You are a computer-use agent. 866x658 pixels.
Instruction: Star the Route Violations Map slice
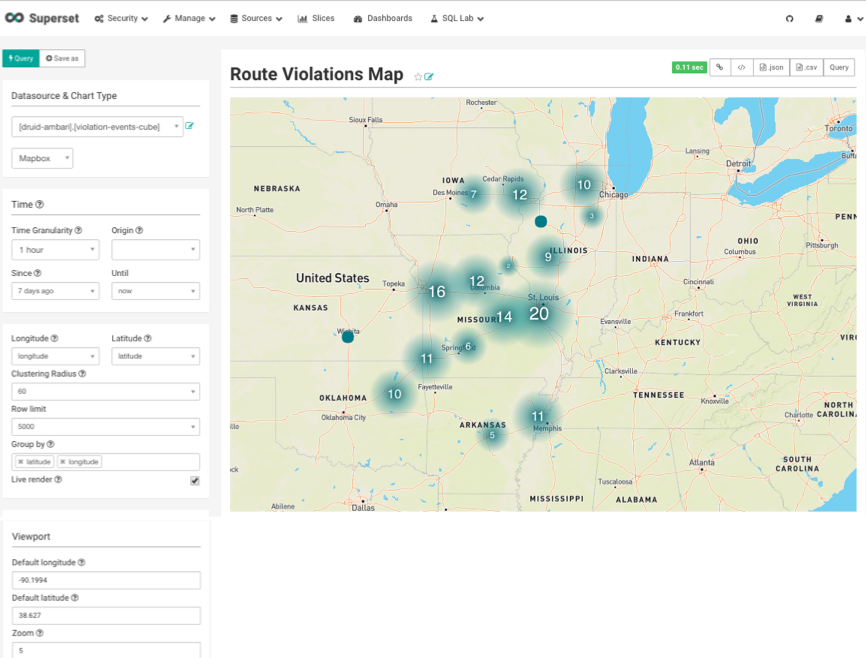pyautogui.click(x=418, y=77)
